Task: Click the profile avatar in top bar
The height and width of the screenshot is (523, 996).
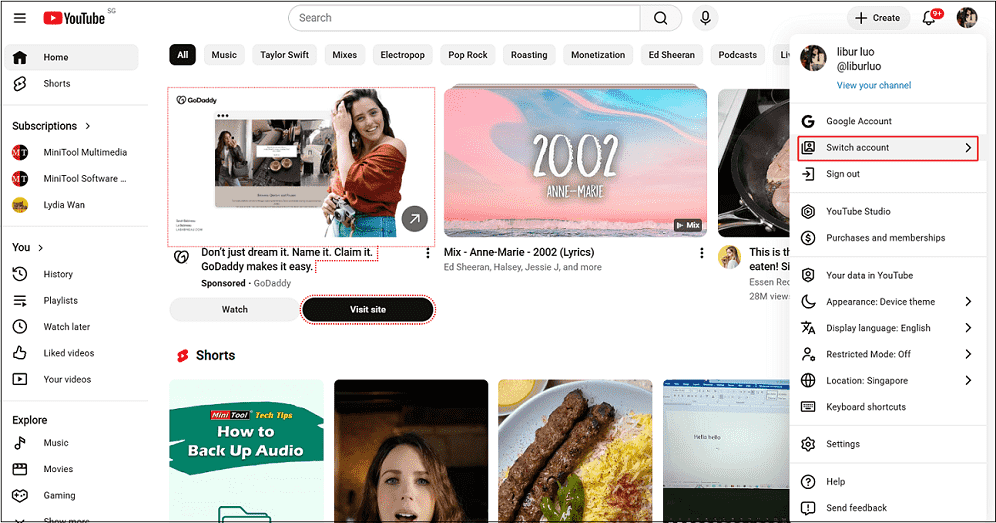Action: (x=967, y=18)
